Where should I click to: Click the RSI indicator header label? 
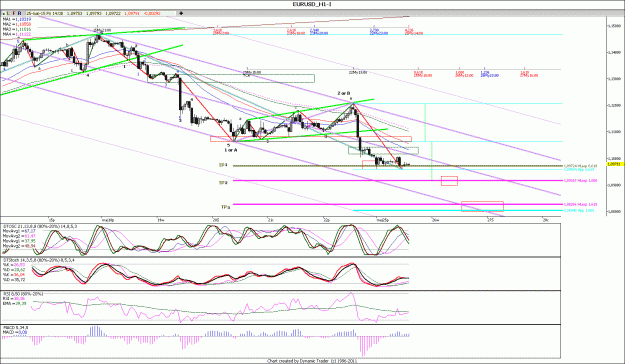pyautogui.click(x=23, y=294)
